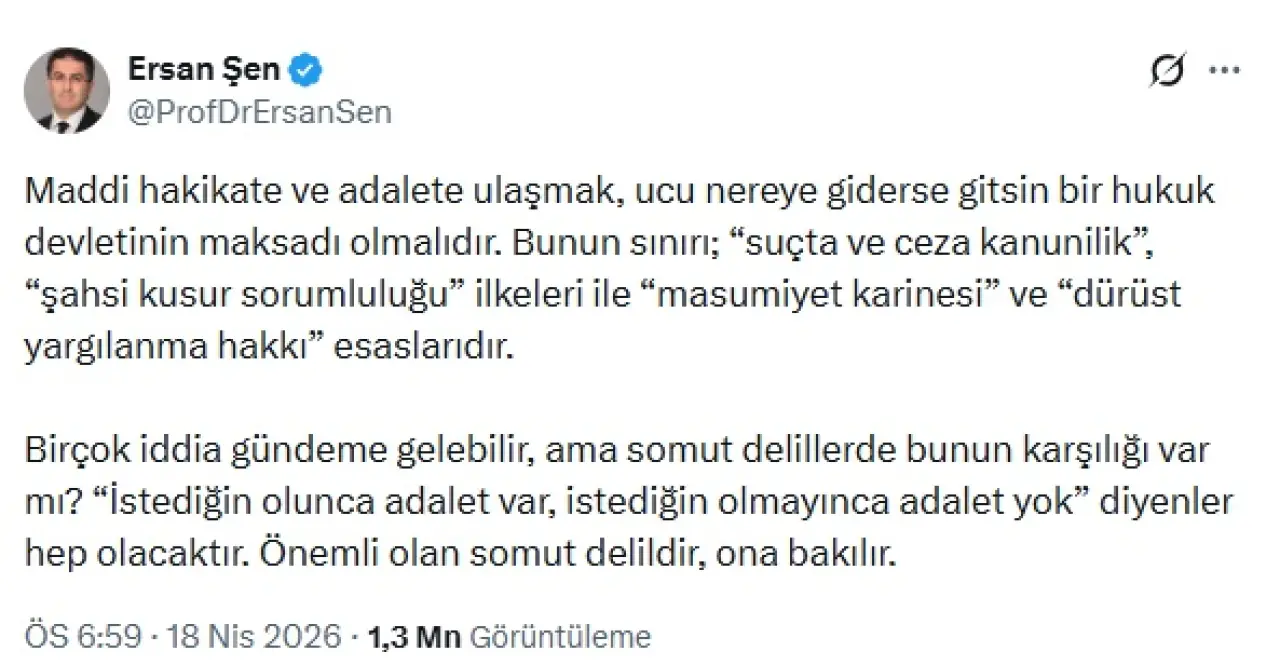
Task: Open the three-dot more options menu
Action: click(x=1225, y=72)
